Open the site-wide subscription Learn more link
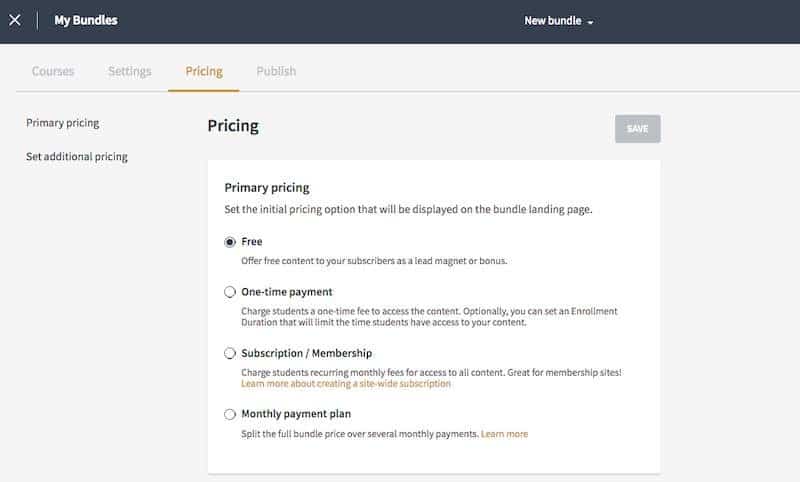This screenshot has width=800, height=482. tap(346, 383)
